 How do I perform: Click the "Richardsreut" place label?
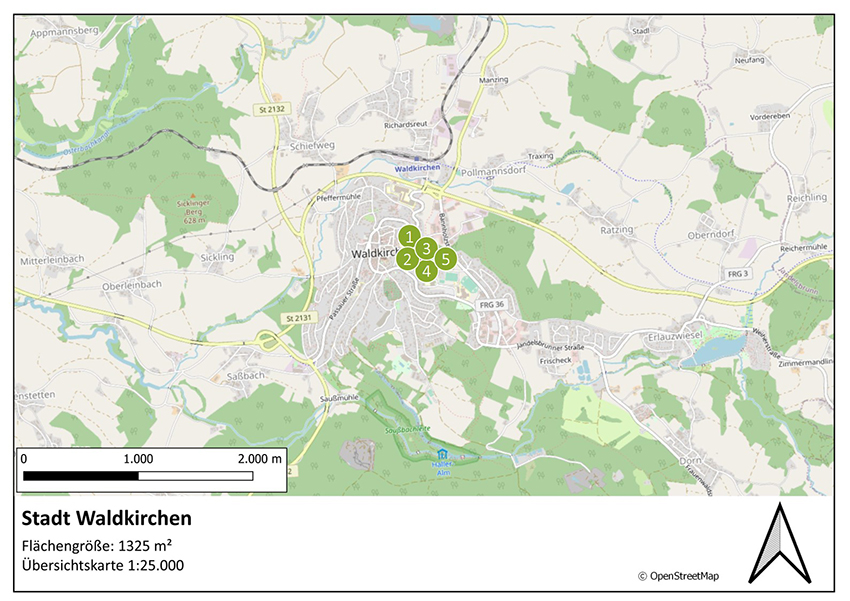(405, 125)
